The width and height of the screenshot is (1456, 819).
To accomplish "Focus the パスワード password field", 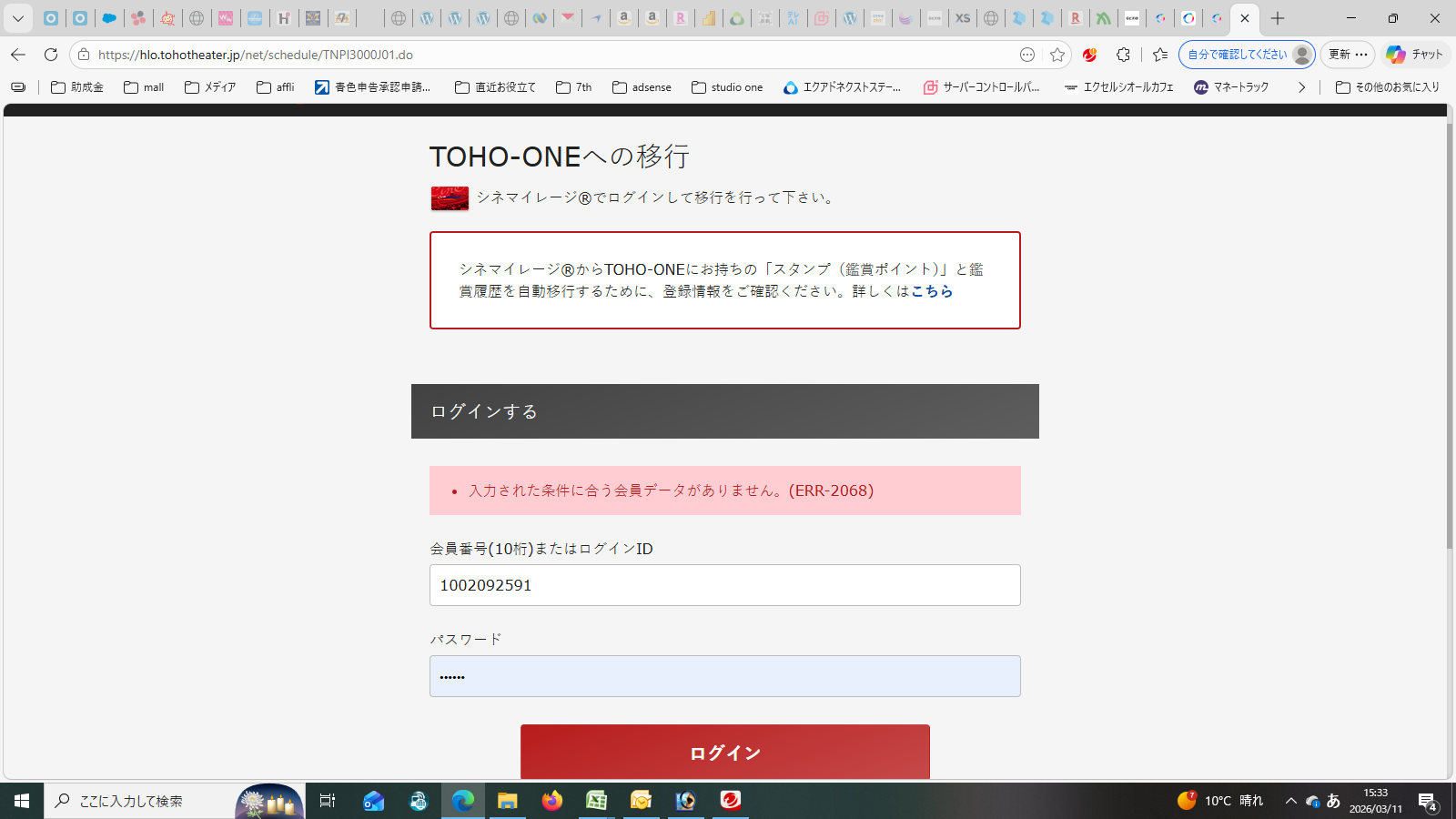I will [x=724, y=676].
